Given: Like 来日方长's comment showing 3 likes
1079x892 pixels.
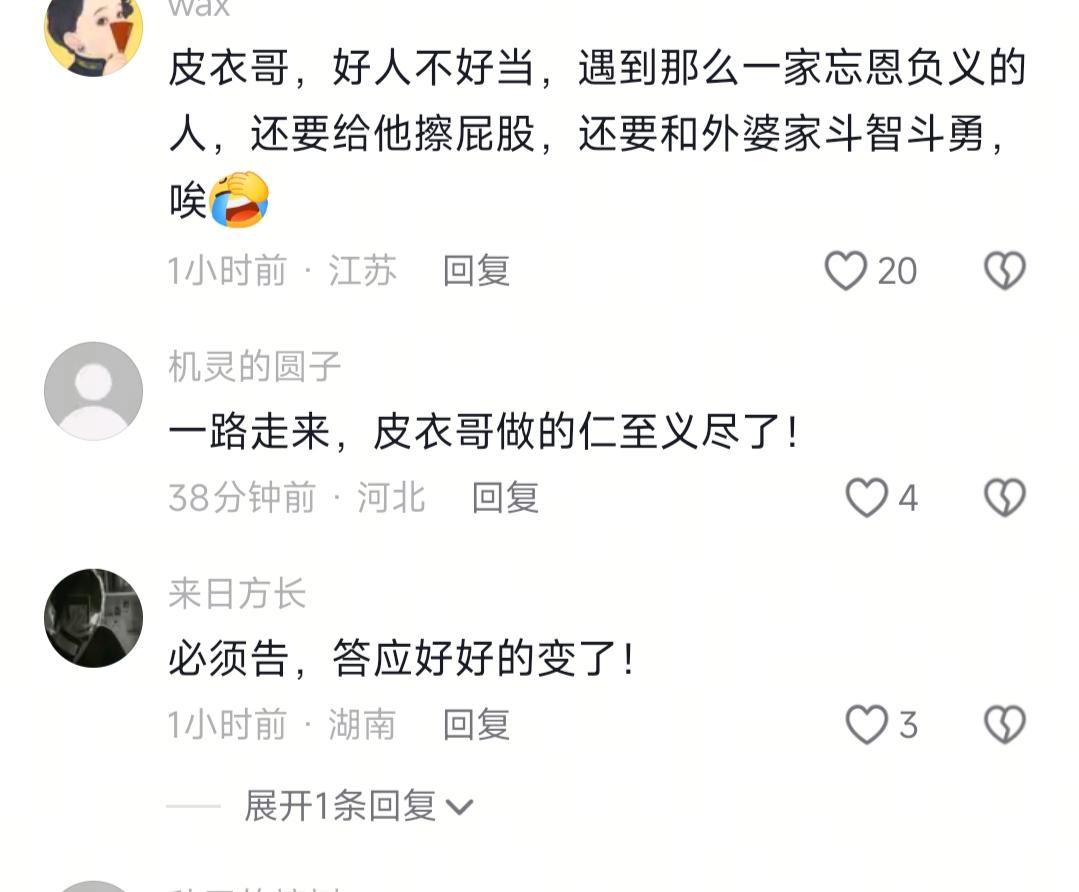Looking at the screenshot, I should click(866, 725).
